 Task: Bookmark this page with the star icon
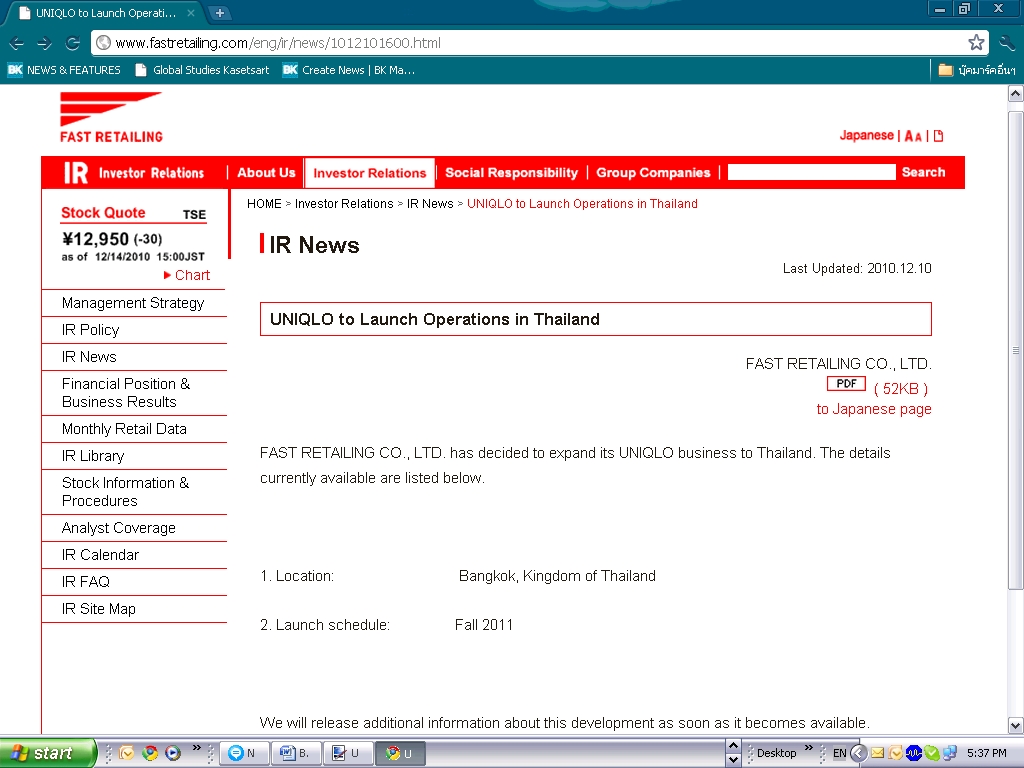[x=976, y=43]
